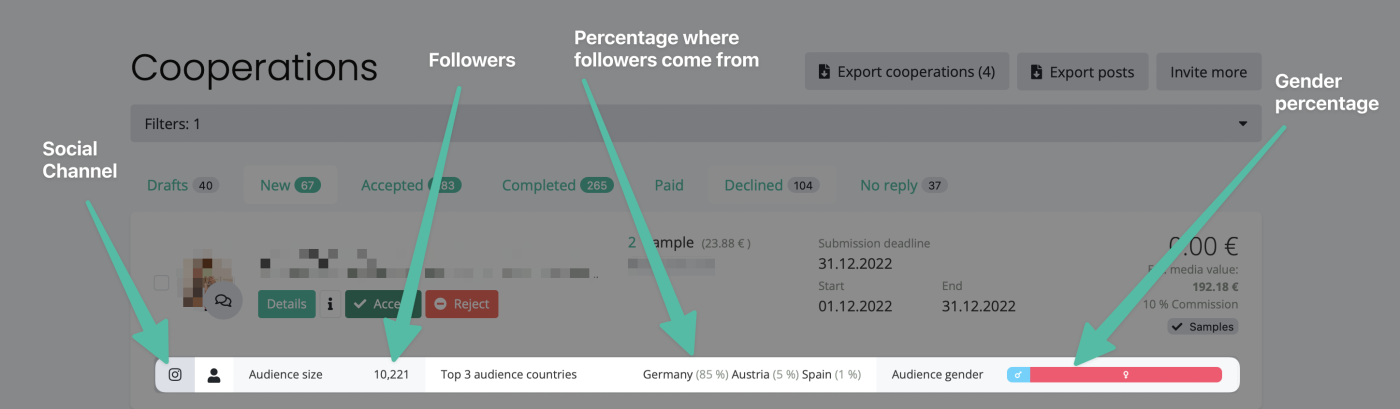The width and height of the screenshot is (1400, 409).
Task: Click the blurred influencer avatar thumbnail
Action: [204, 274]
